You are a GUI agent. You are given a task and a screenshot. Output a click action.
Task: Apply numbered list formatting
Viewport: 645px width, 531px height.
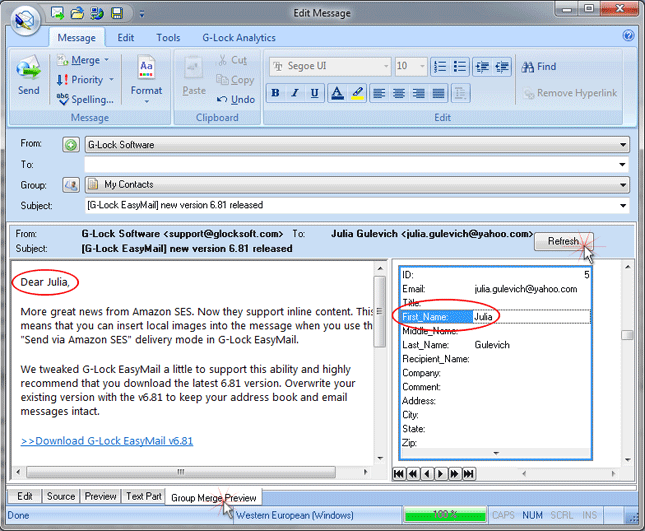click(x=440, y=67)
